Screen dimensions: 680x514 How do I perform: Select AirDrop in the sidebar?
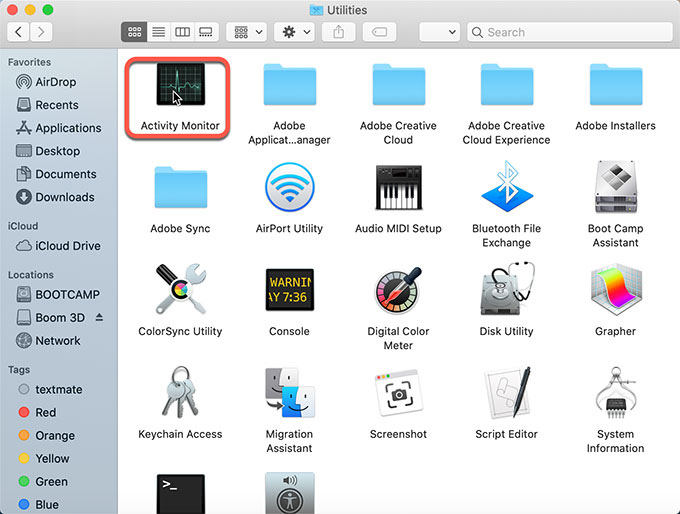[x=56, y=82]
